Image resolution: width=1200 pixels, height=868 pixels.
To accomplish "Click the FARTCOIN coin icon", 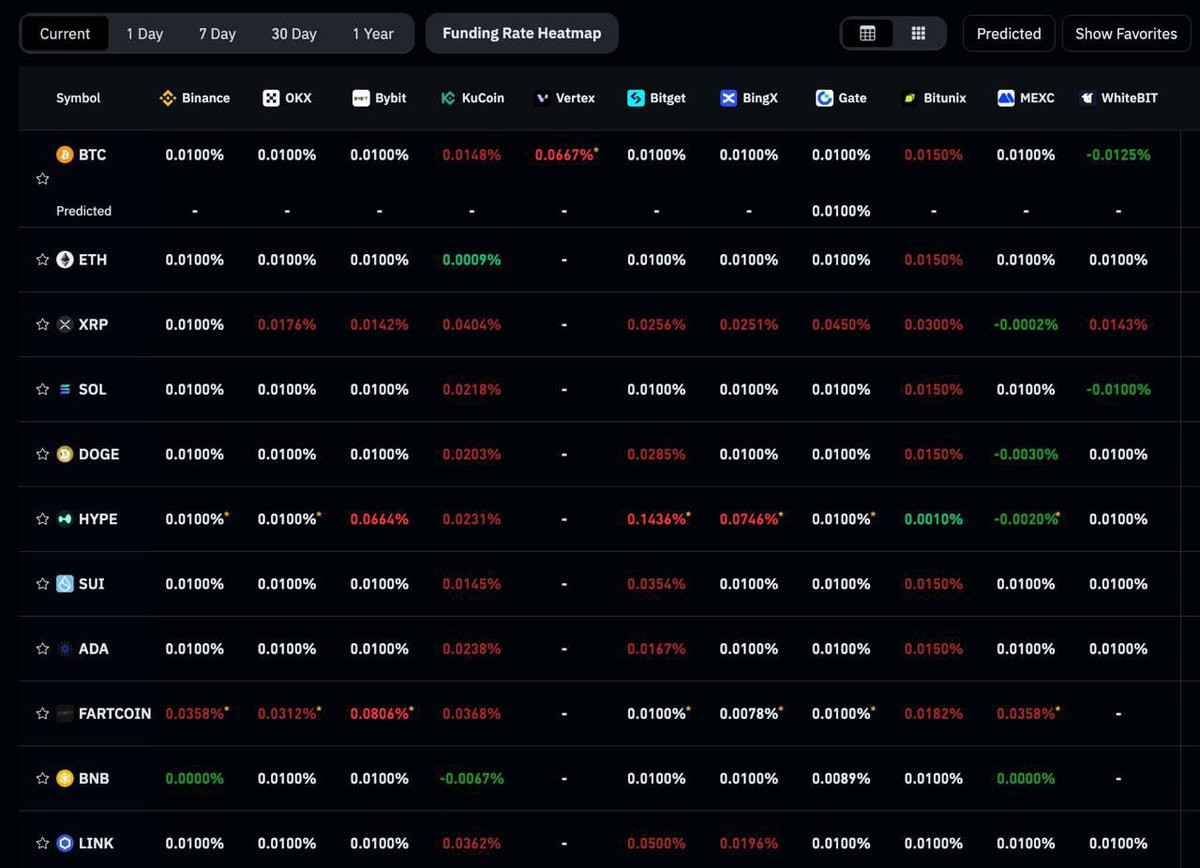I will coord(65,714).
